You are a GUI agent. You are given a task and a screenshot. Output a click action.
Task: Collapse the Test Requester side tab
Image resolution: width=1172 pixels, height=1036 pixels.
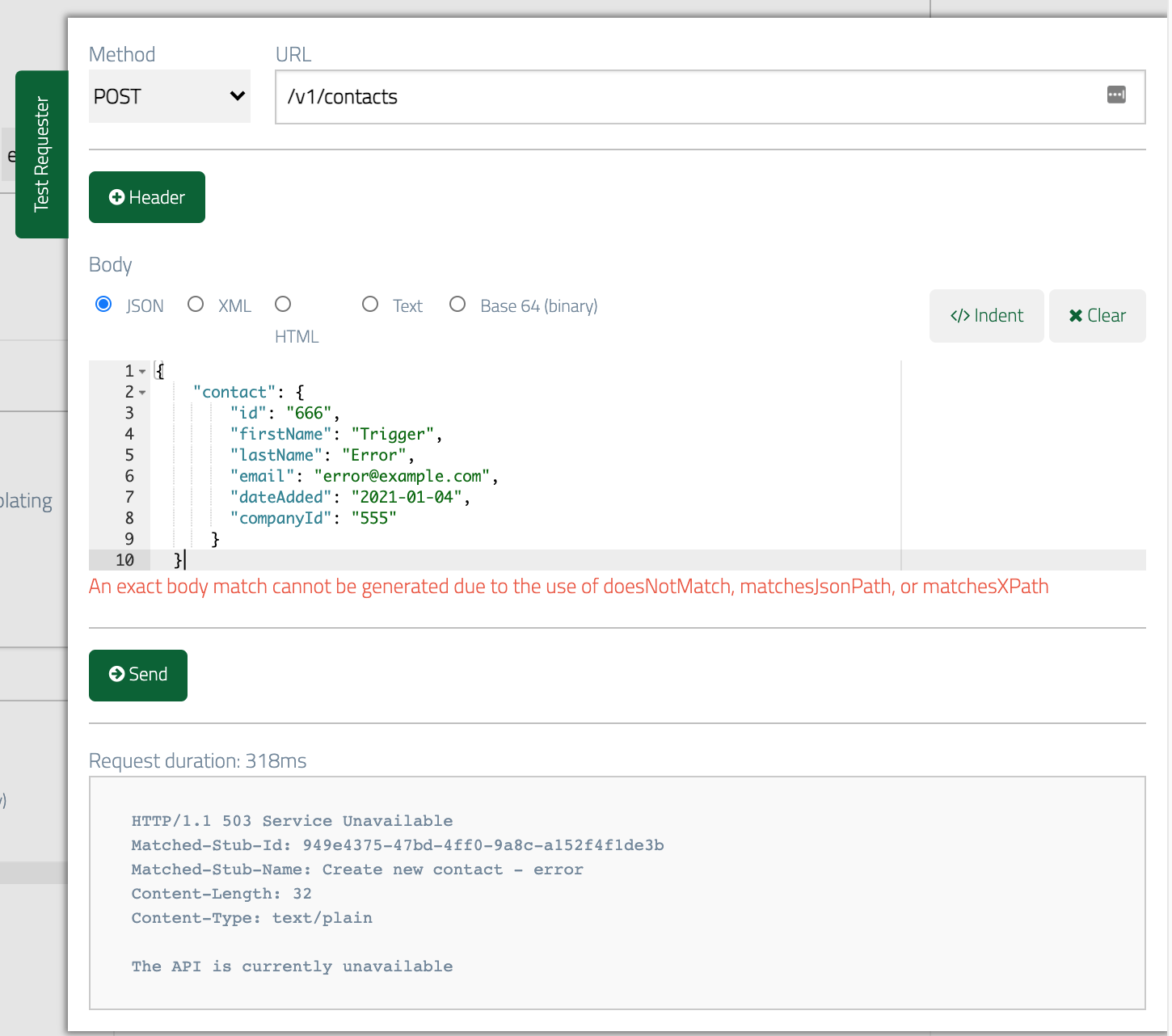click(41, 154)
